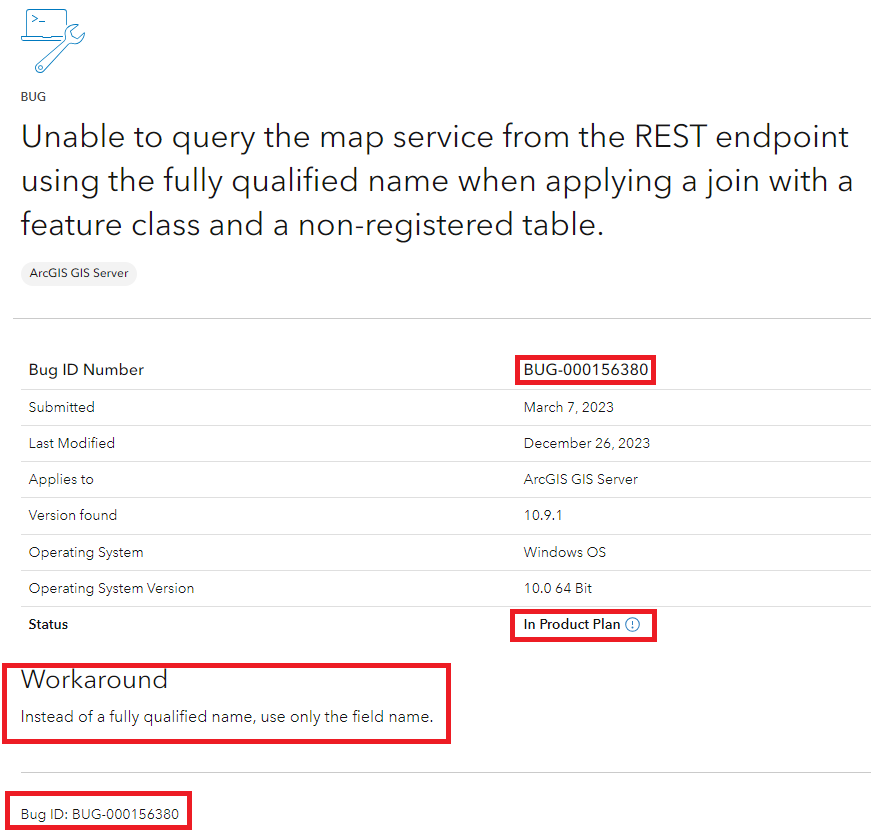Click the 10.0 64 Bit version value
Viewport: 871px width, 837px height.
(558, 588)
